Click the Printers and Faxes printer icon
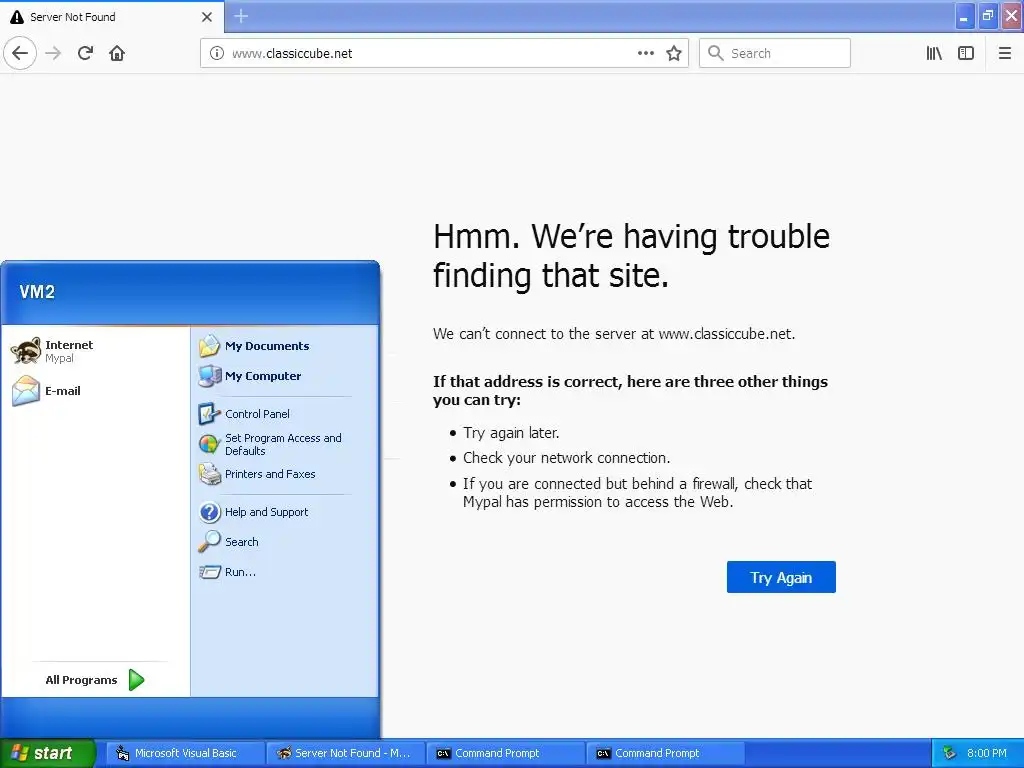This screenshot has height=768, width=1024. click(210, 474)
